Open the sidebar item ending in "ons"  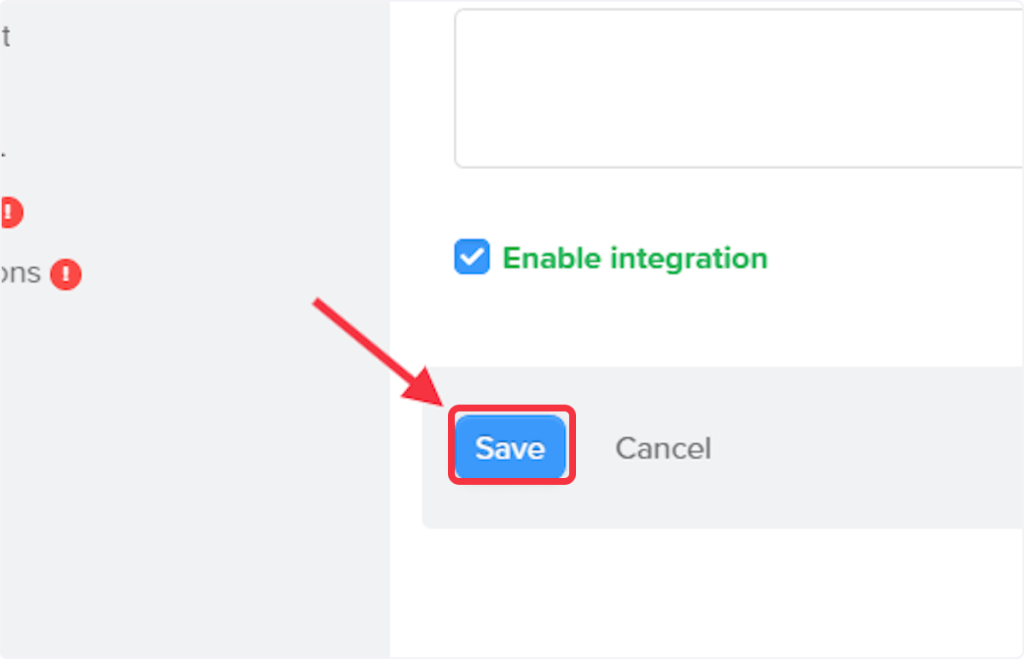(20, 273)
